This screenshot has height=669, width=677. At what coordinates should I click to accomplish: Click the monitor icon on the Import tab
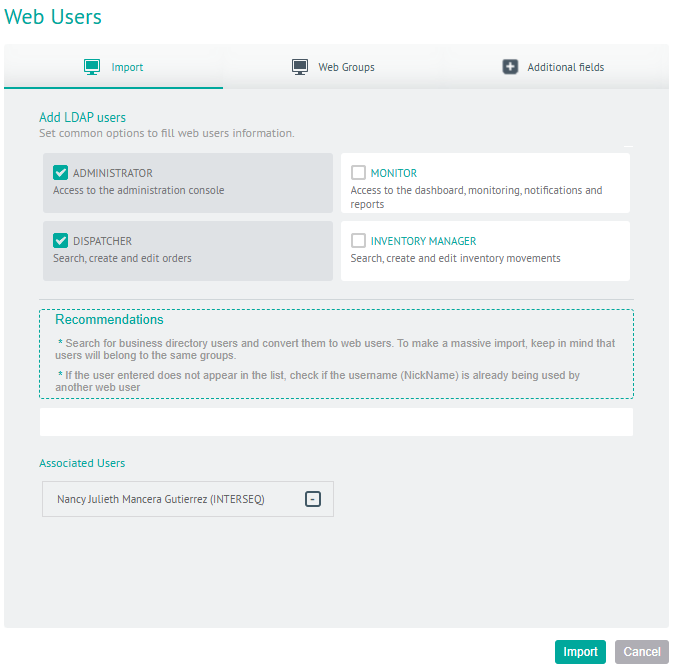click(x=92, y=67)
